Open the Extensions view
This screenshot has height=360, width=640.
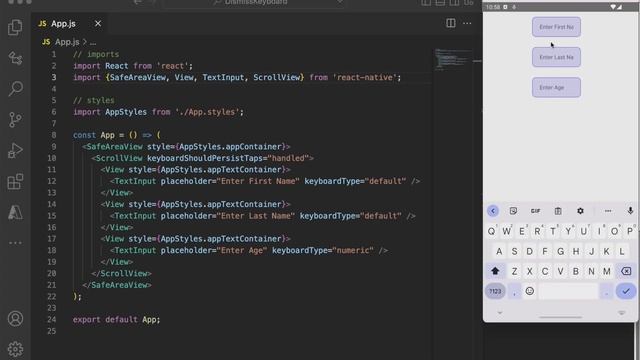coord(15,182)
